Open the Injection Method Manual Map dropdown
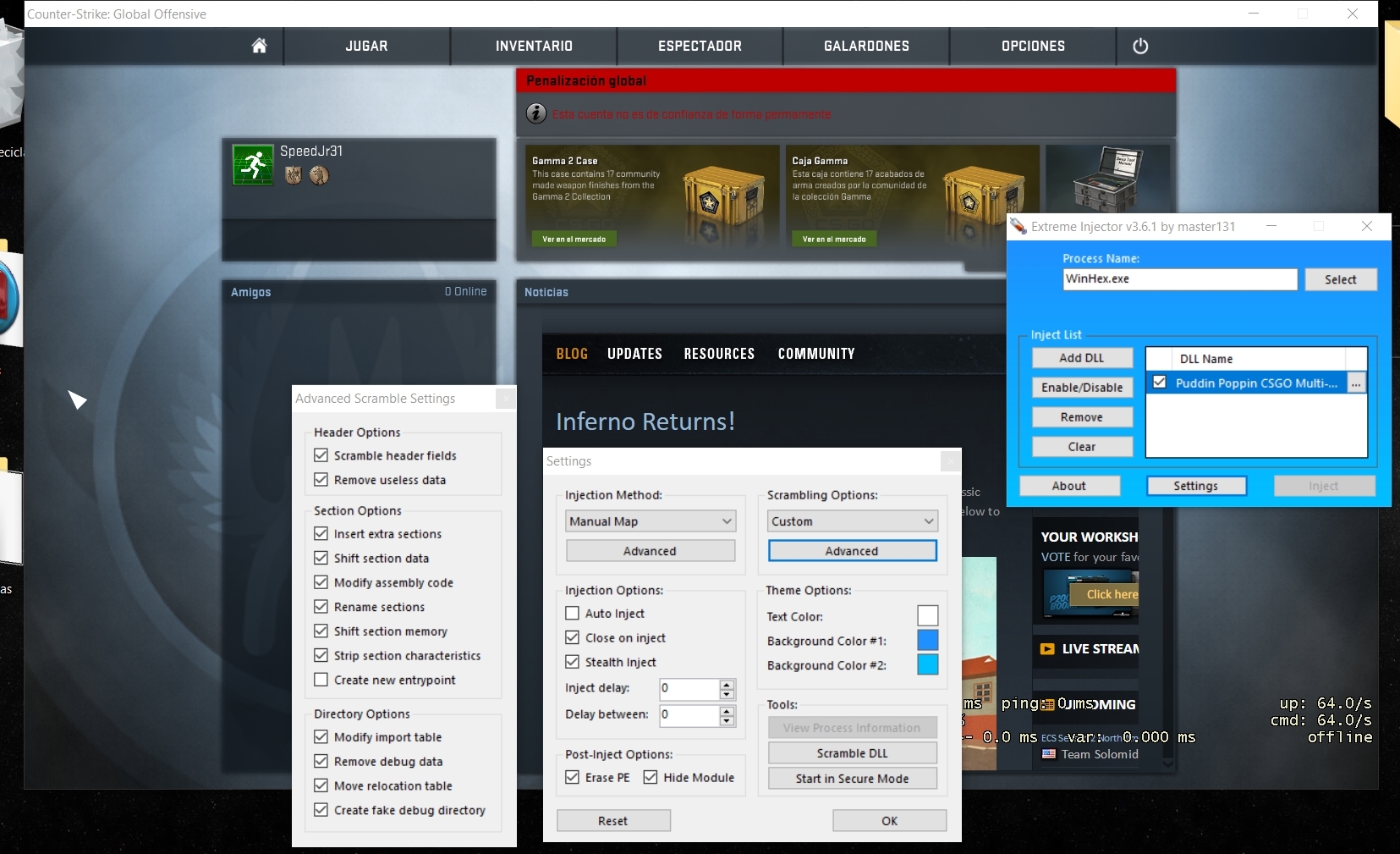 tap(651, 521)
